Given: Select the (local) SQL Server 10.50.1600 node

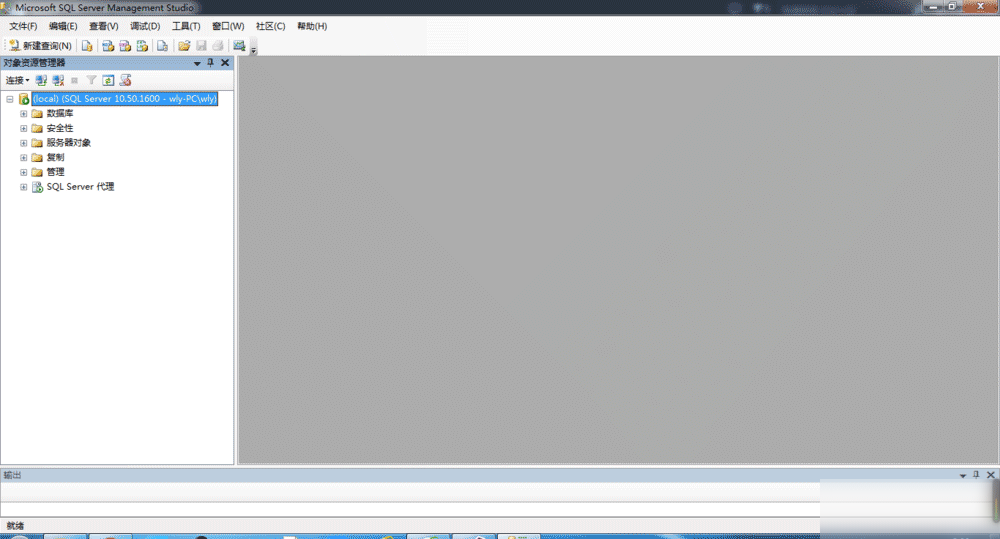Looking at the screenshot, I should [x=125, y=99].
